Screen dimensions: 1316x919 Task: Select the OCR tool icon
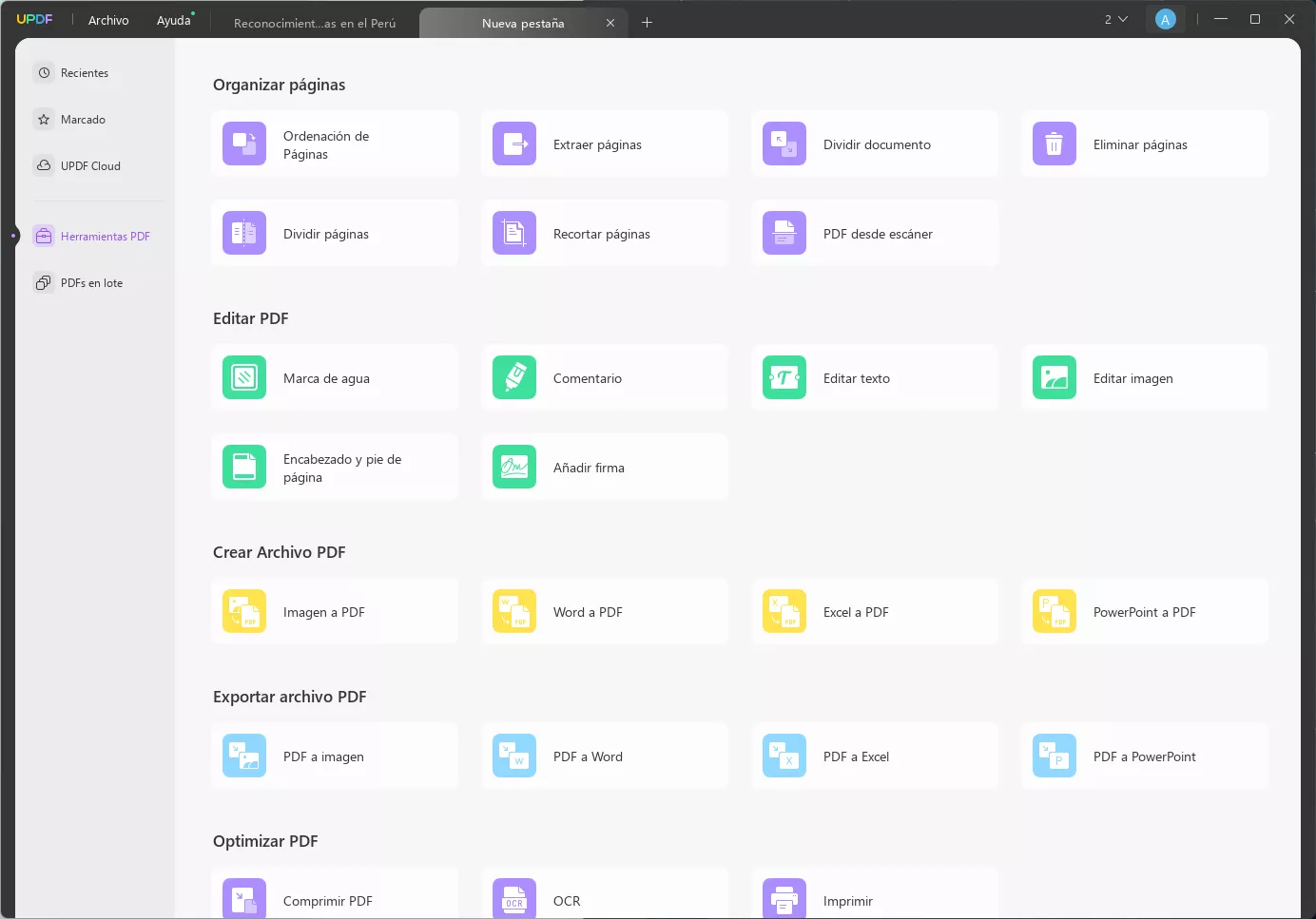(x=514, y=899)
